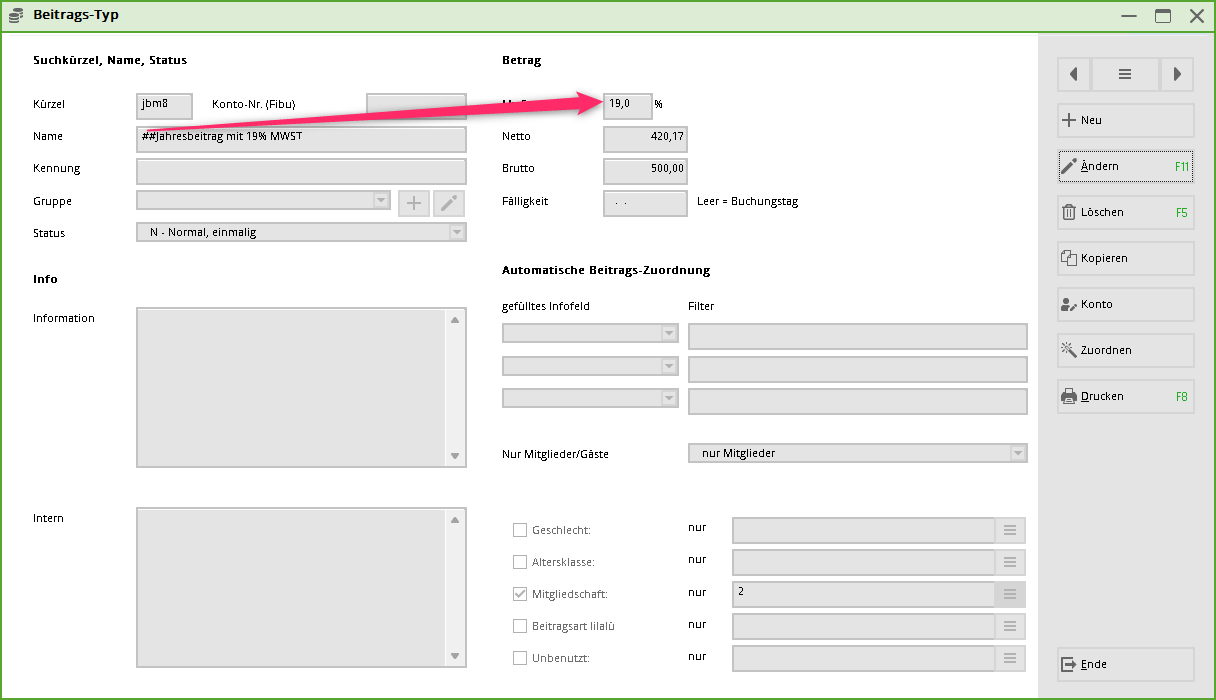The width and height of the screenshot is (1216, 700).
Task: Expand the Status dropdown
Action: point(457,233)
